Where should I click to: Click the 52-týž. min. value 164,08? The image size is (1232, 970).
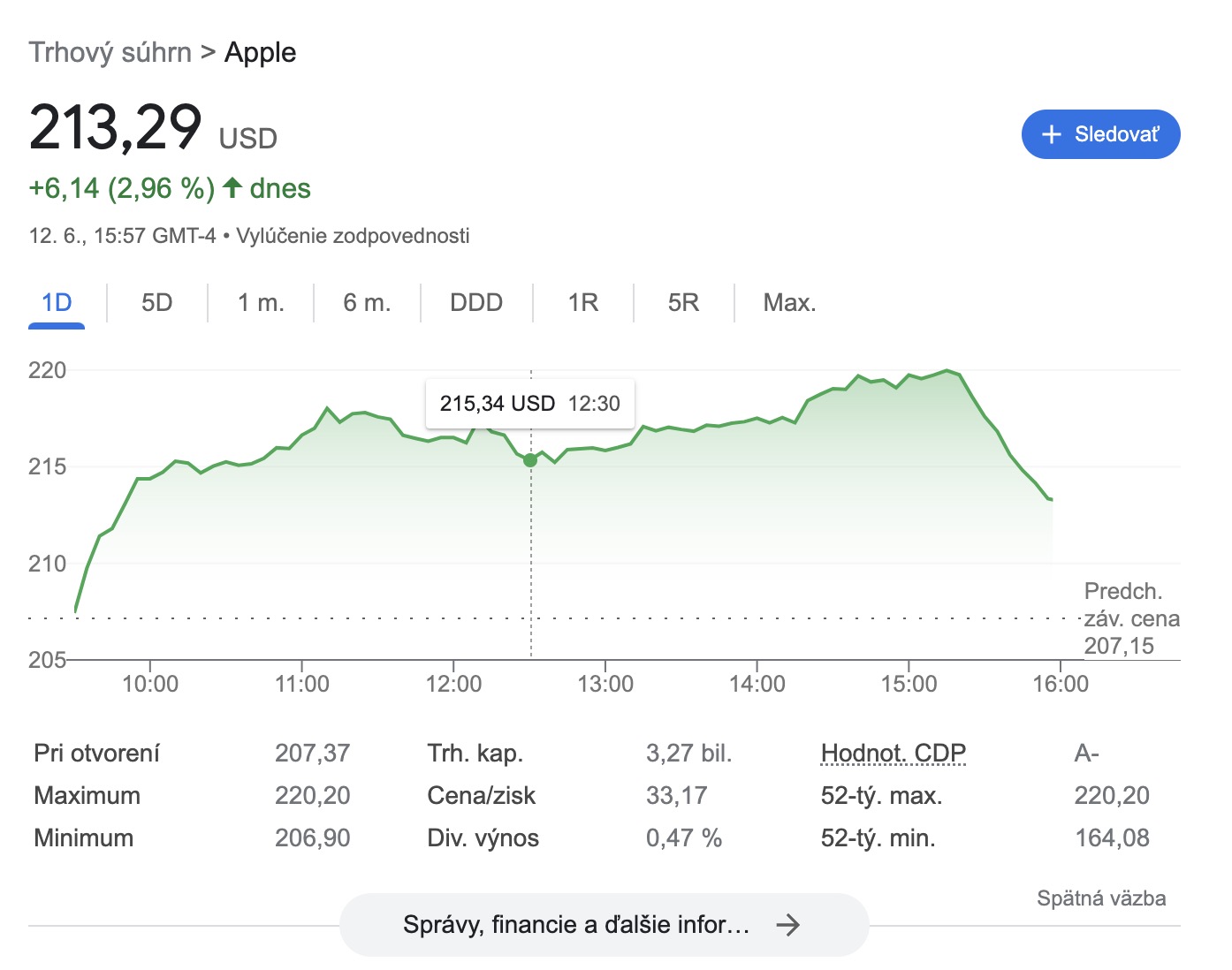(x=1112, y=837)
